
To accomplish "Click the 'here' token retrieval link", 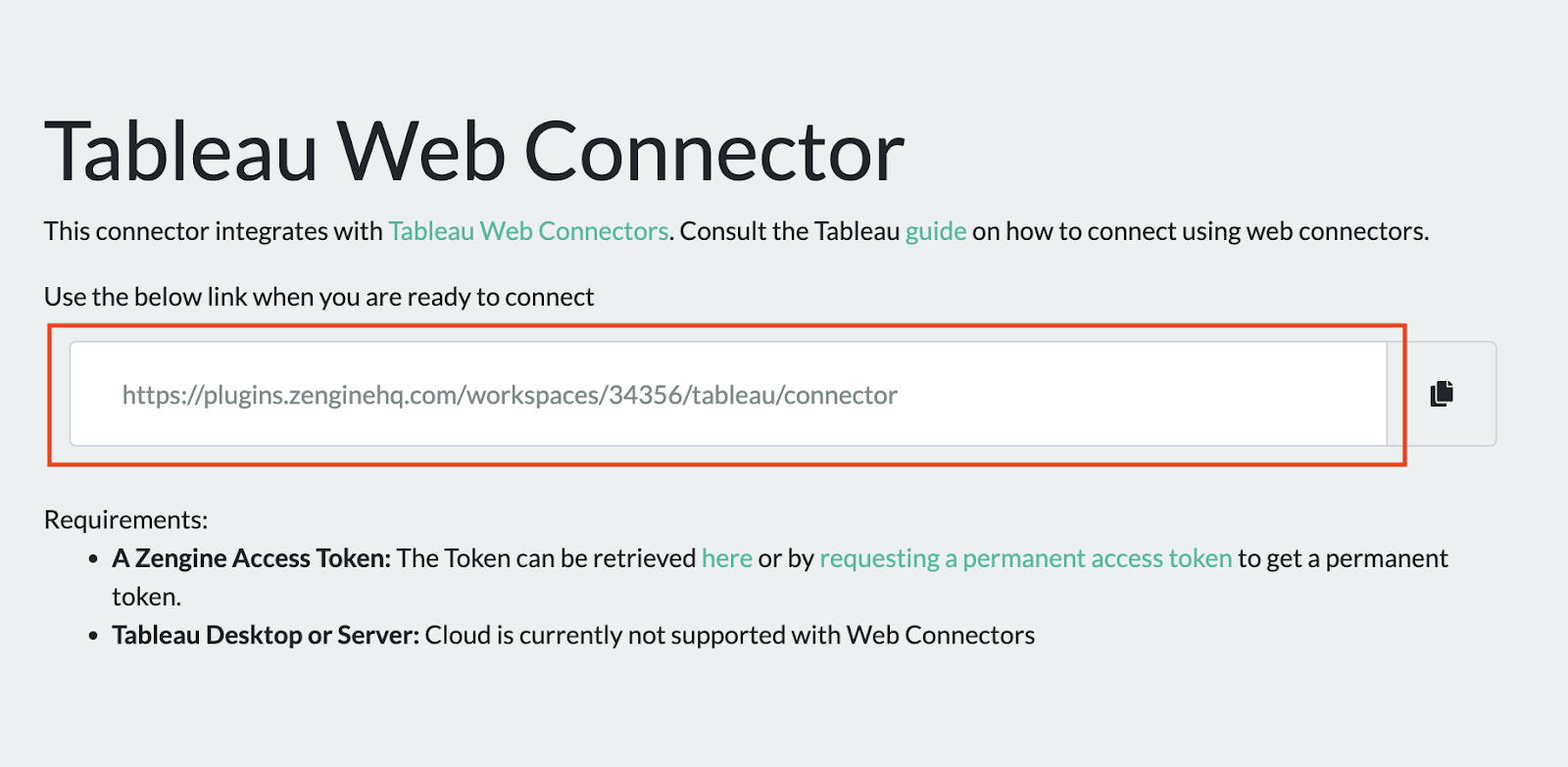I will pos(727,558).
